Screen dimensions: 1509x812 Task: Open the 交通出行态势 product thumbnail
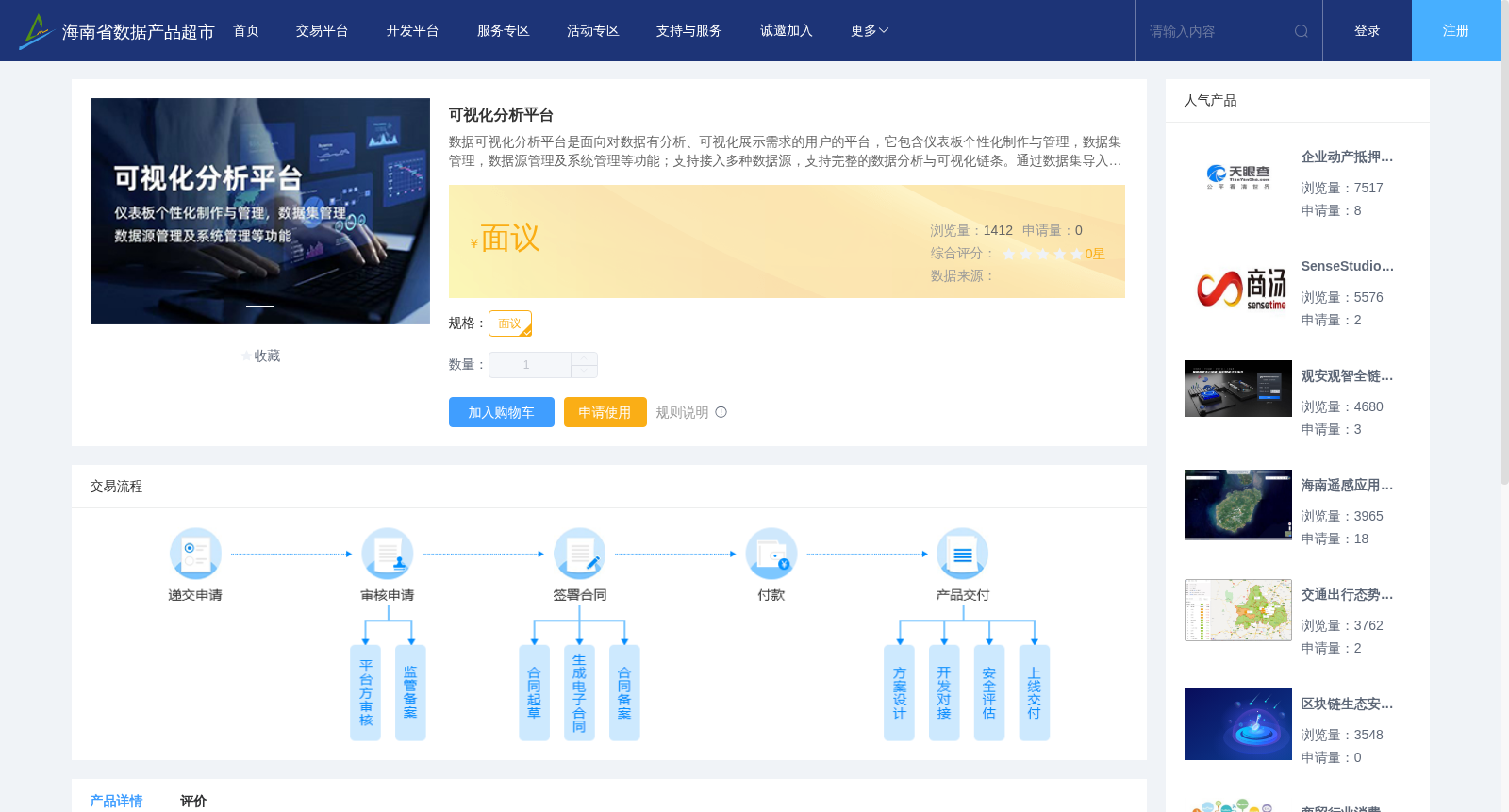[x=1238, y=610]
